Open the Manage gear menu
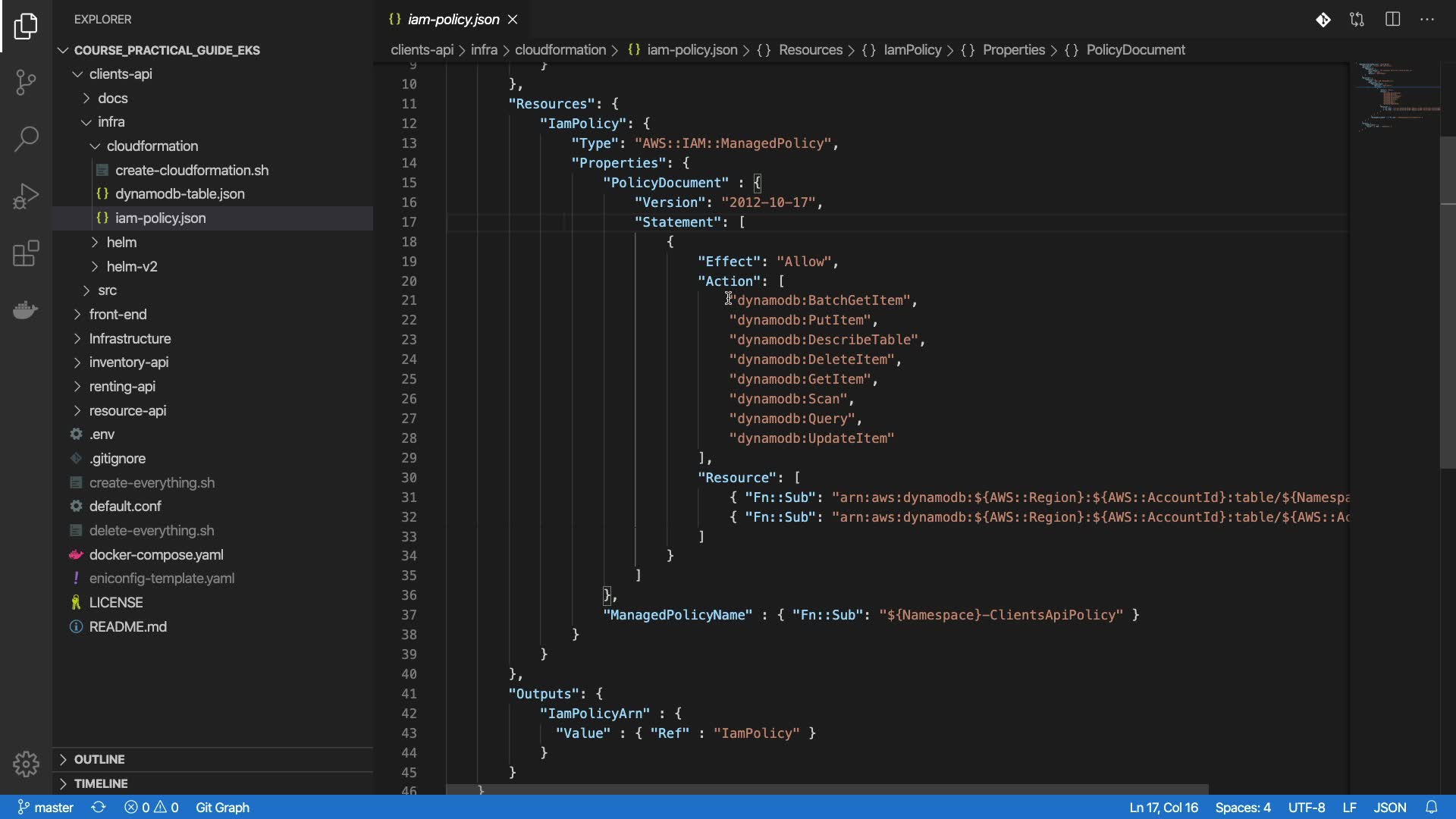1456x819 pixels. click(26, 764)
